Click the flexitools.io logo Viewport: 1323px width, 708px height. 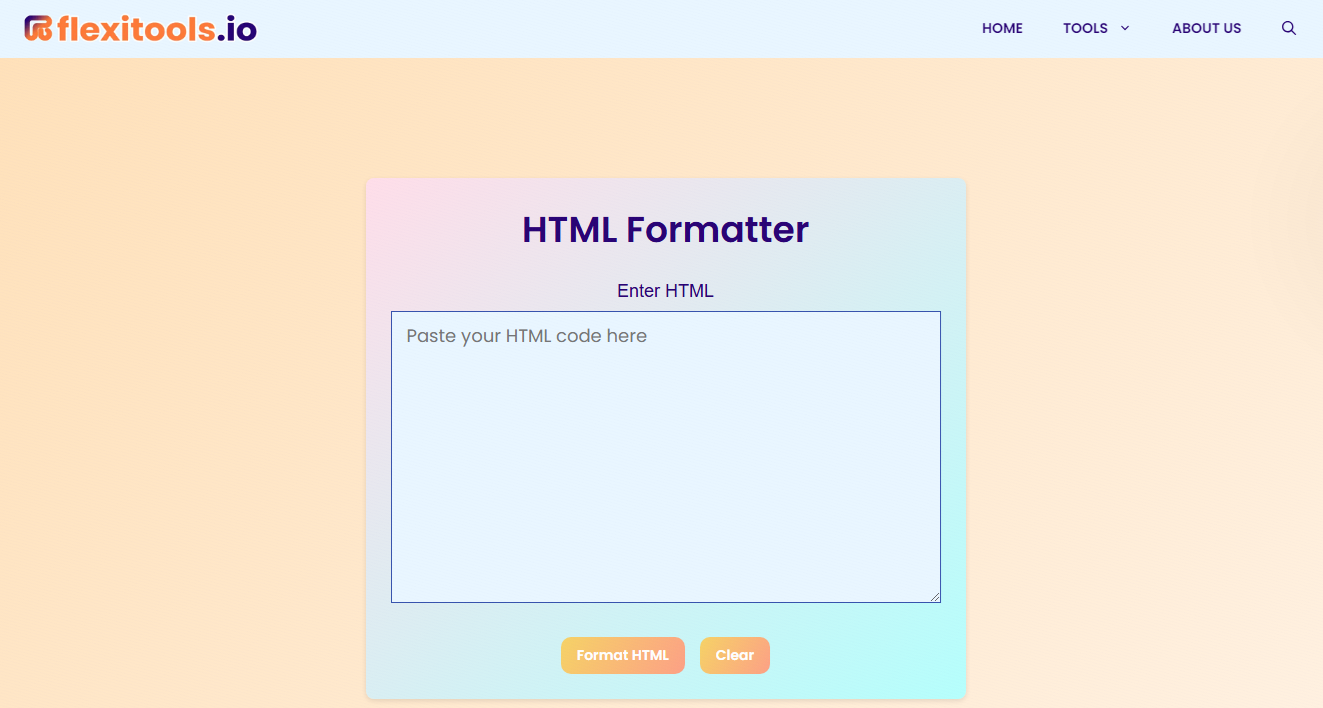(141, 29)
